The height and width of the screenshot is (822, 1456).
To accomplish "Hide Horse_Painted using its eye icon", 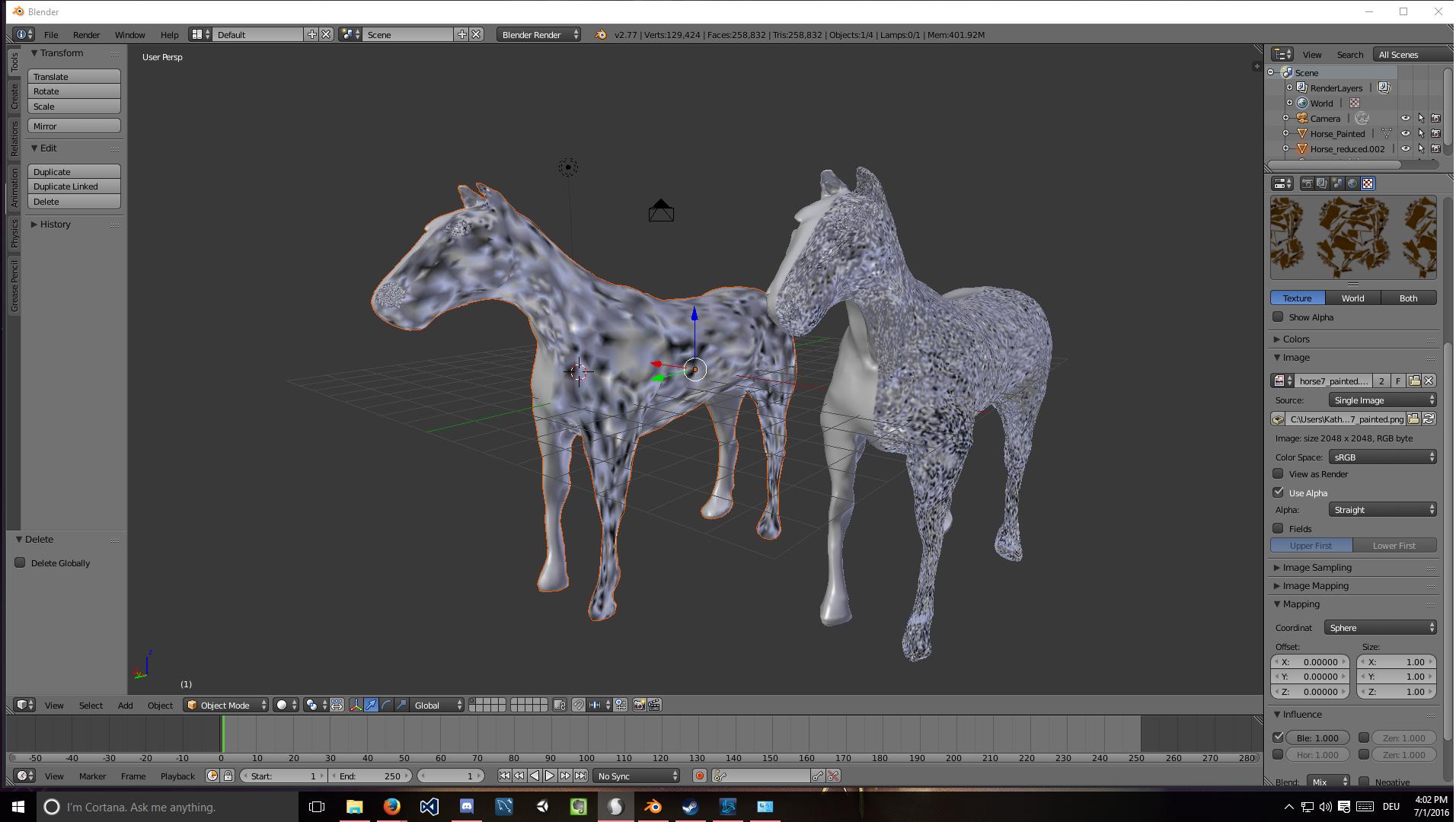I will 1405,134.
